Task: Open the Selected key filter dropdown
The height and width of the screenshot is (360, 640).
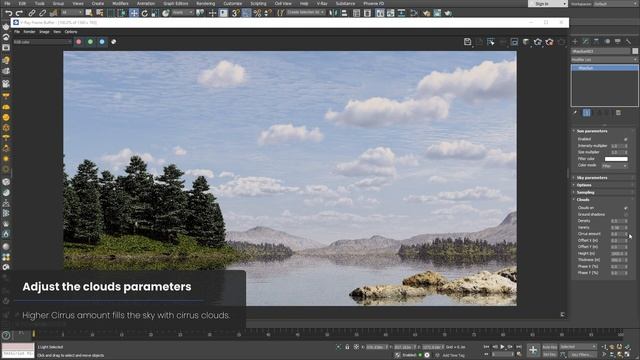Action: click(x=578, y=347)
